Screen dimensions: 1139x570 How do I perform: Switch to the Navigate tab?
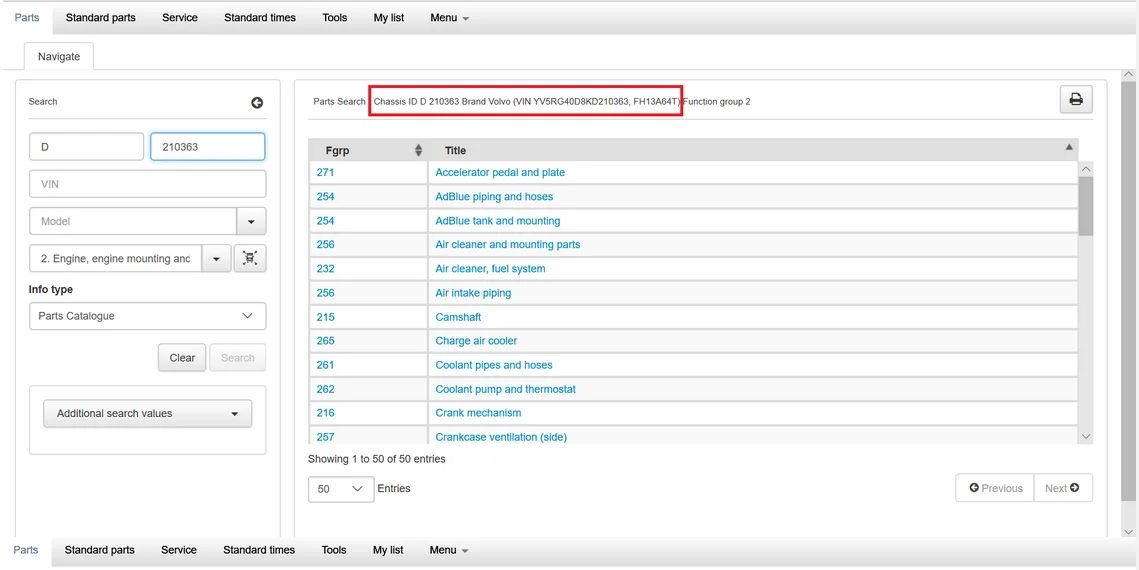point(59,56)
